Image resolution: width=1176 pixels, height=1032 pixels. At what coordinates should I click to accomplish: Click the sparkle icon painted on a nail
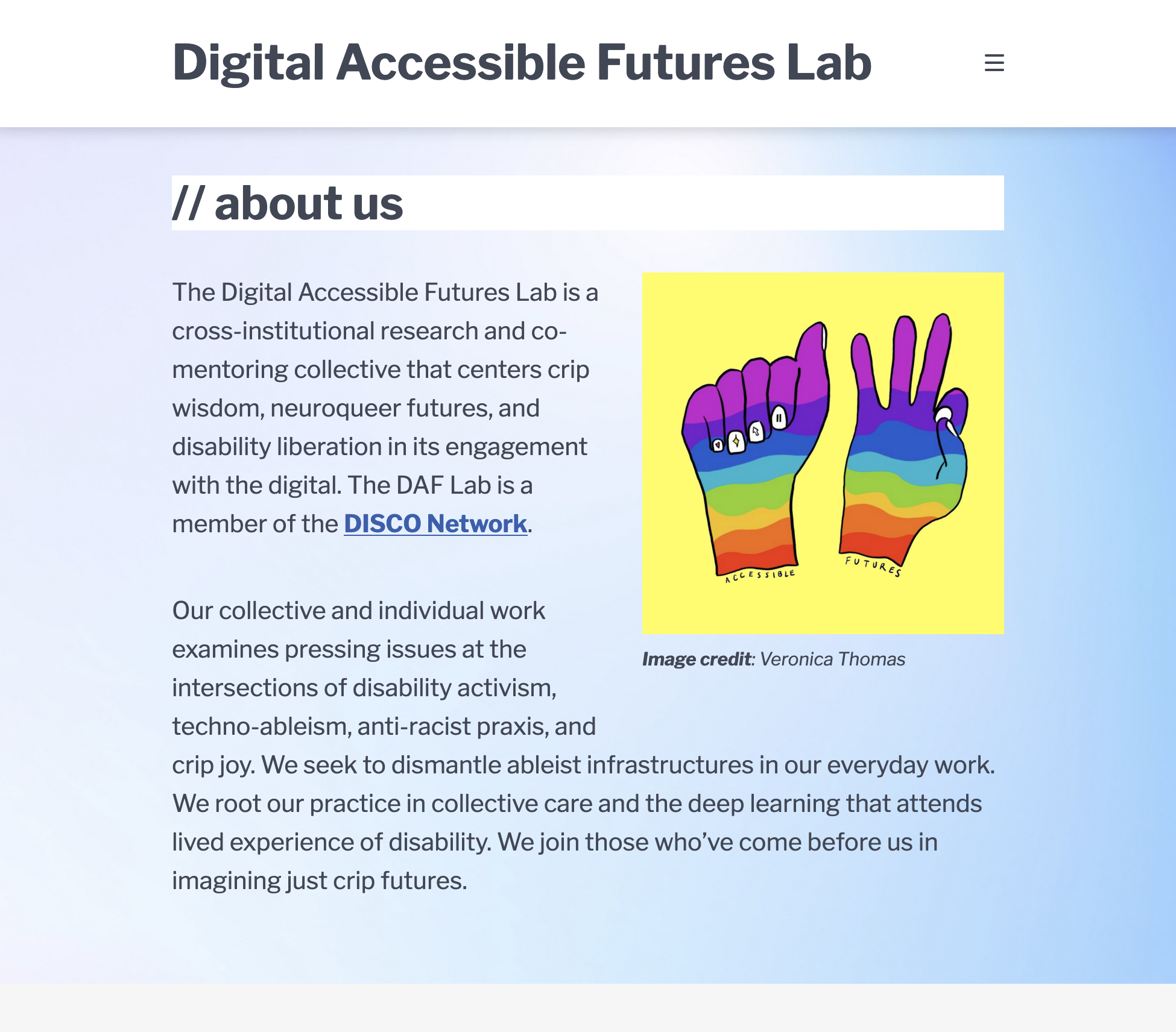pos(736,441)
